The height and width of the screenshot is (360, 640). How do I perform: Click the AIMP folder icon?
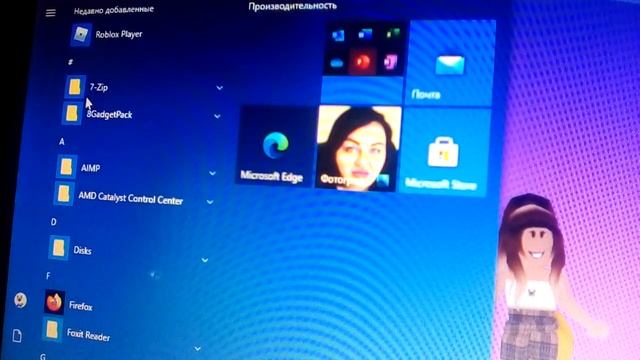pyautogui.click(x=66, y=167)
